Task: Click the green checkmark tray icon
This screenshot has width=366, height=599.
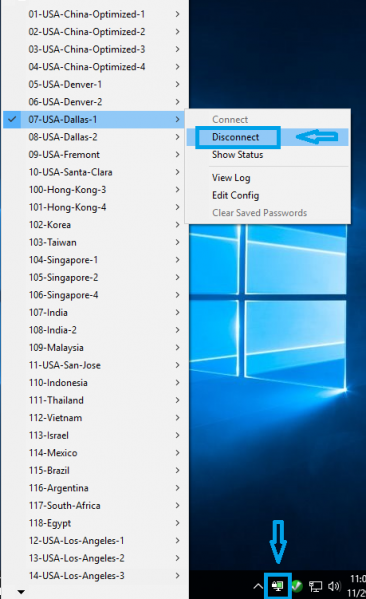Action: (x=297, y=586)
